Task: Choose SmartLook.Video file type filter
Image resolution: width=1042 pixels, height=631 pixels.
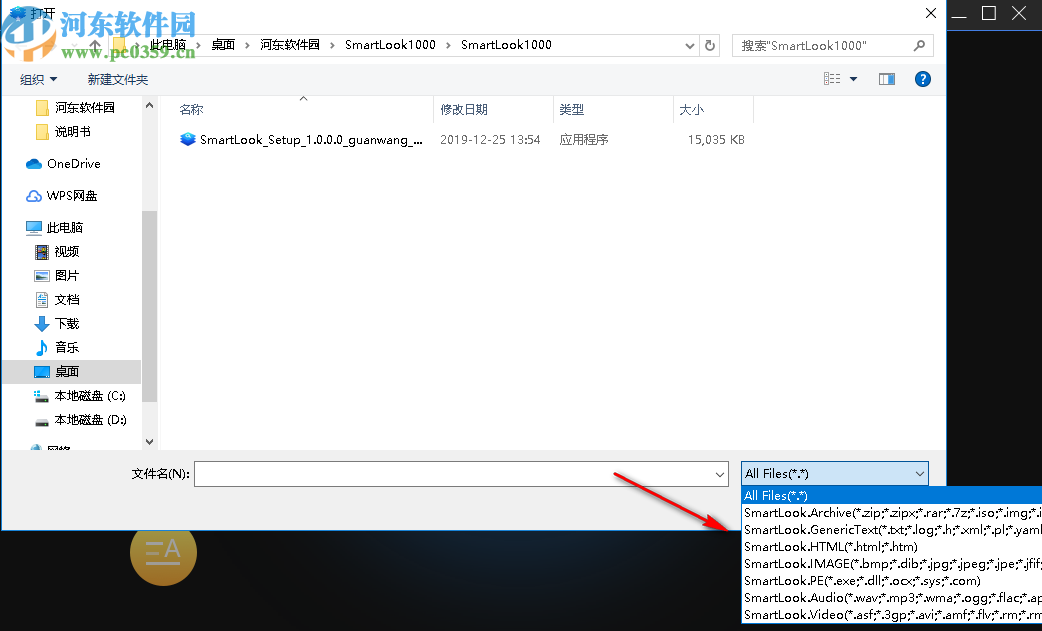Action: (891, 615)
